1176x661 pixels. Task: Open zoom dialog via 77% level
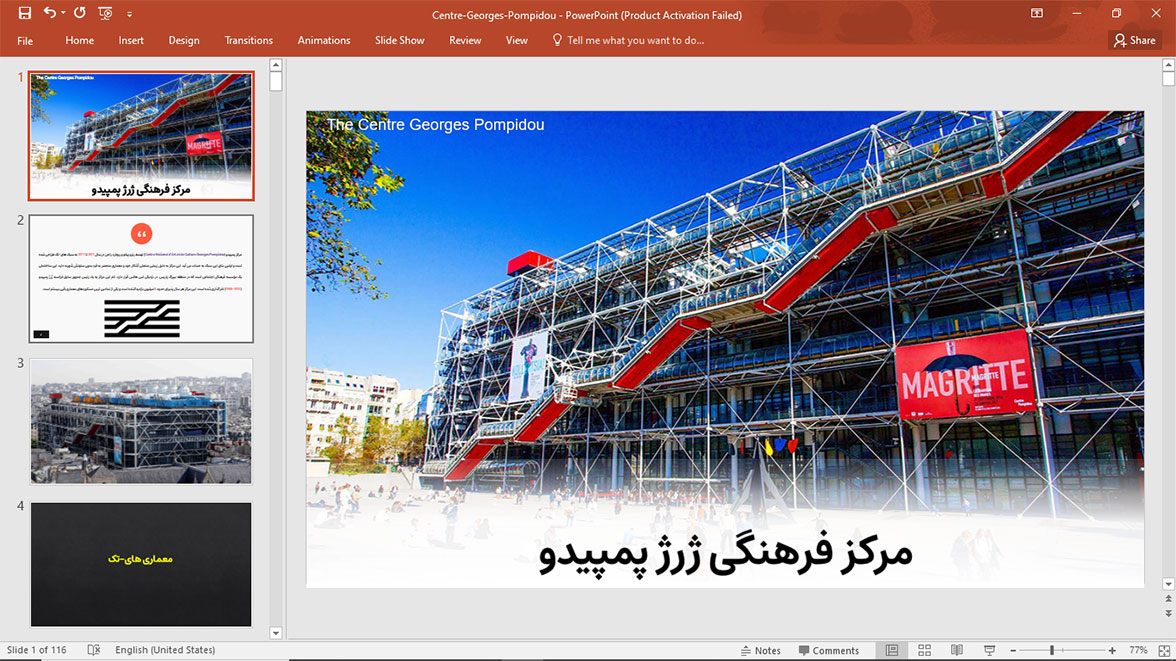pyautogui.click(x=1138, y=650)
